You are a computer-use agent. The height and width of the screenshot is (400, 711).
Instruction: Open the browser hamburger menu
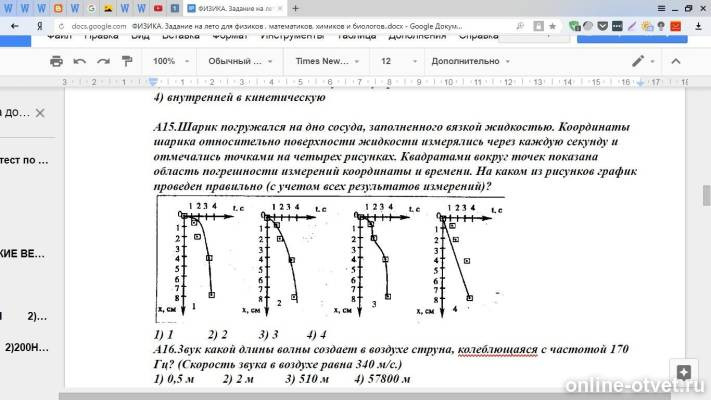point(662,8)
